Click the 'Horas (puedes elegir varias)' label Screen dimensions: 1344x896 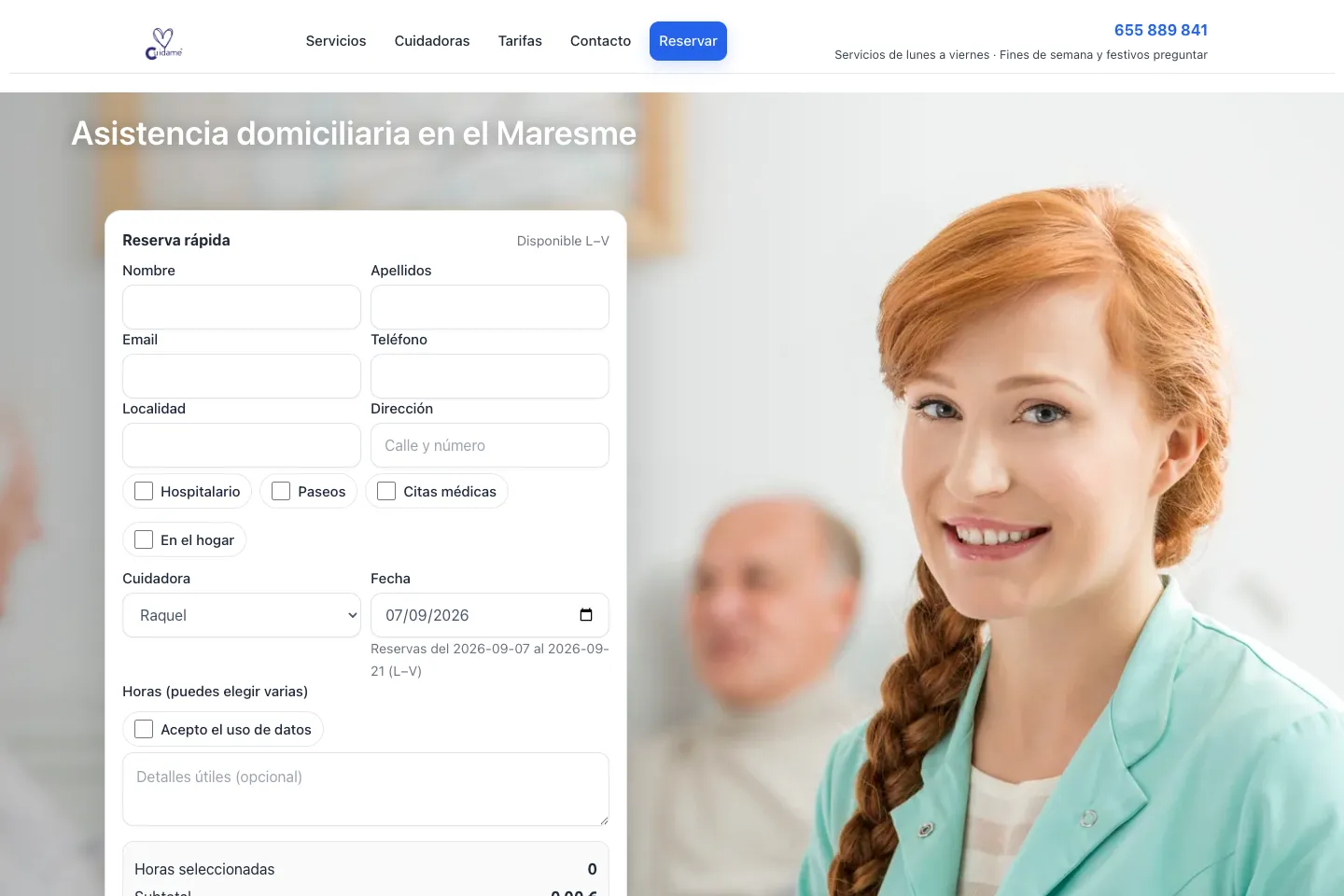pyautogui.click(x=215, y=692)
